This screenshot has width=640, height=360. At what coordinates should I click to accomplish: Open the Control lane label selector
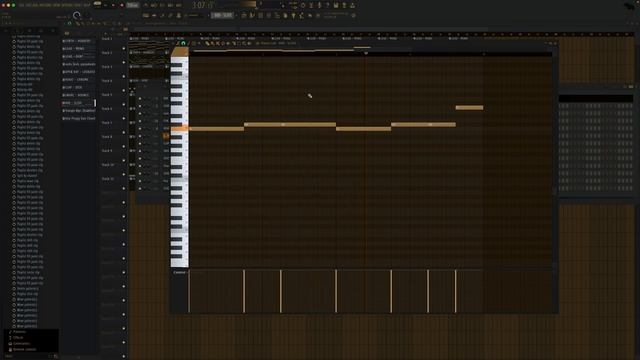point(179,272)
